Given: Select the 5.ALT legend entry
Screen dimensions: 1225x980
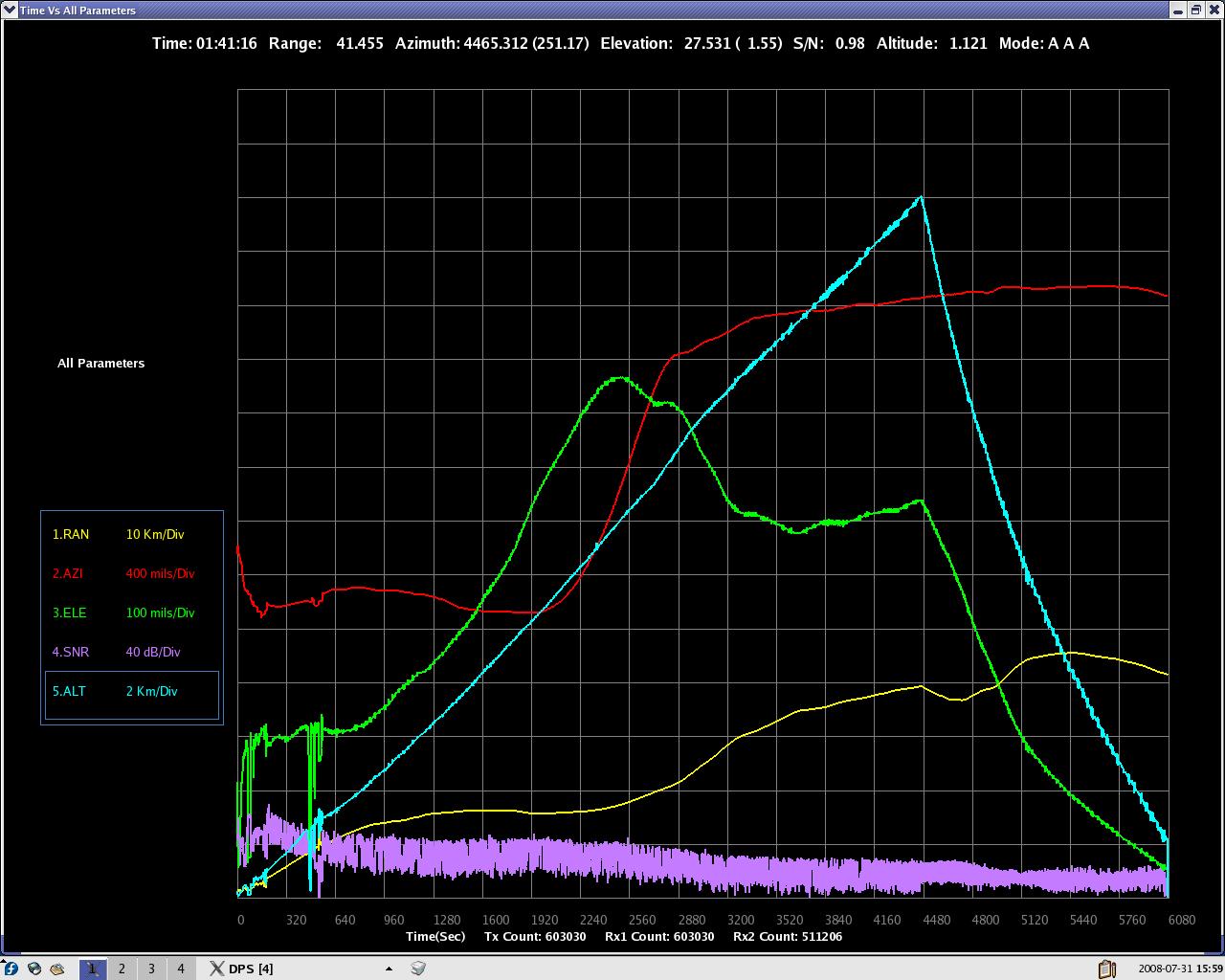Looking at the screenshot, I should coord(69,691).
